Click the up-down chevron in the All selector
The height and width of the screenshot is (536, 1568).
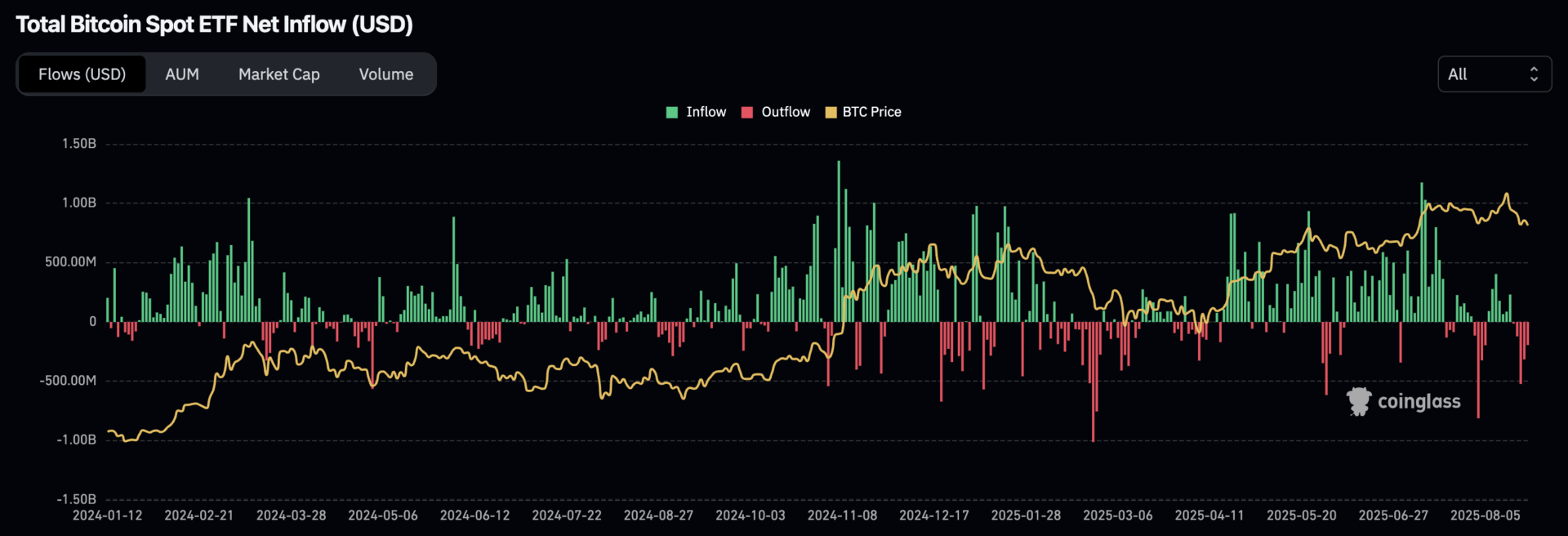[1534, 74]
